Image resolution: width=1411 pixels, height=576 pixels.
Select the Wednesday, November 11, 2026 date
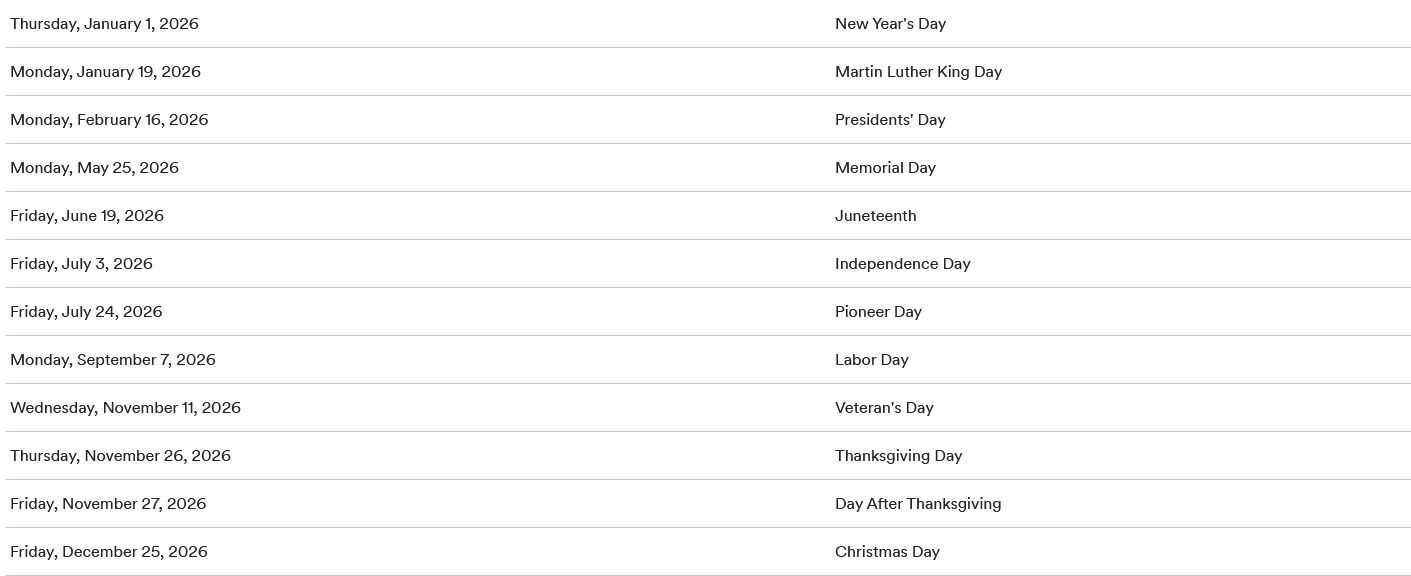click(125, 408)
